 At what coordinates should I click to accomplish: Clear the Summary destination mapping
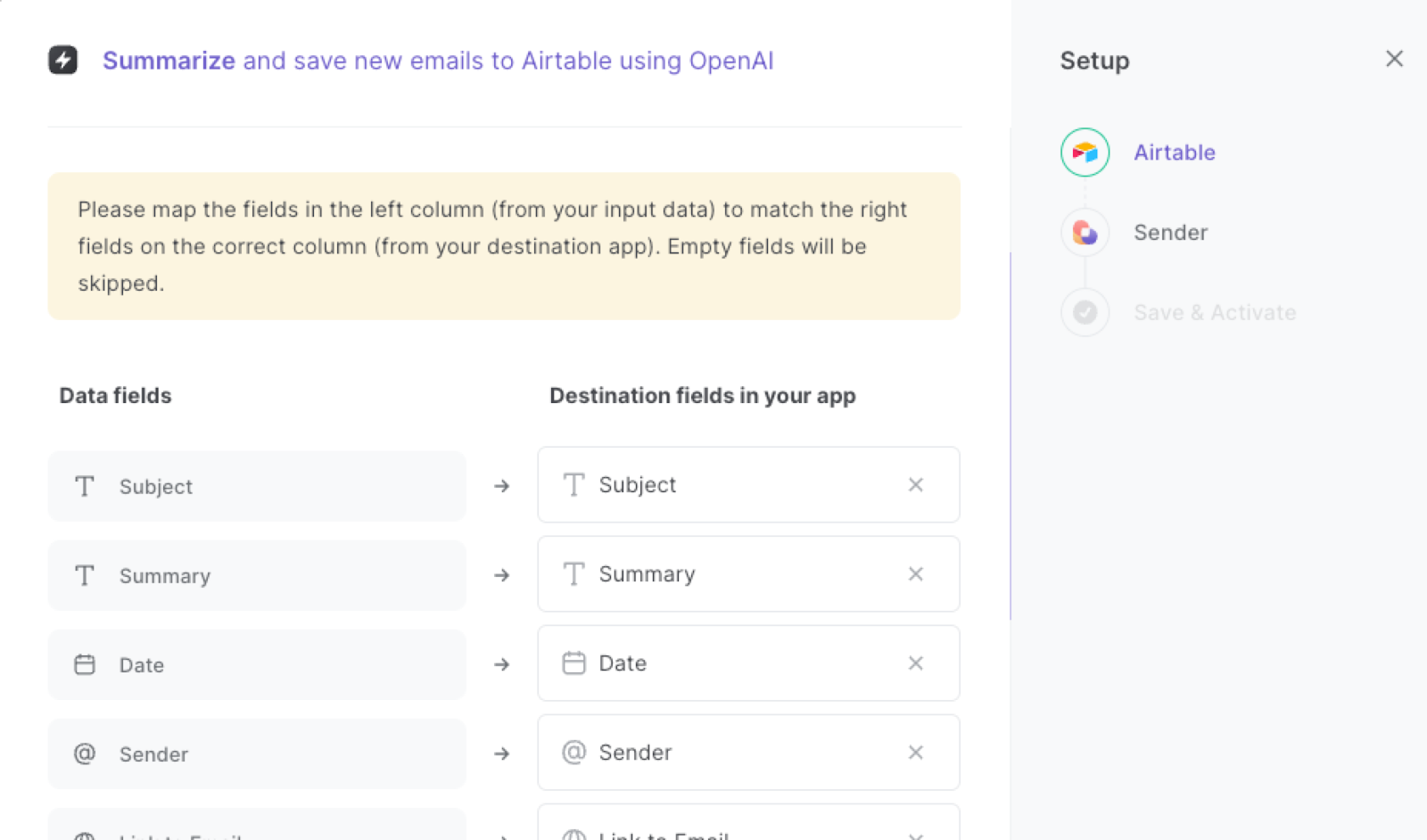(x=916, y=574)
